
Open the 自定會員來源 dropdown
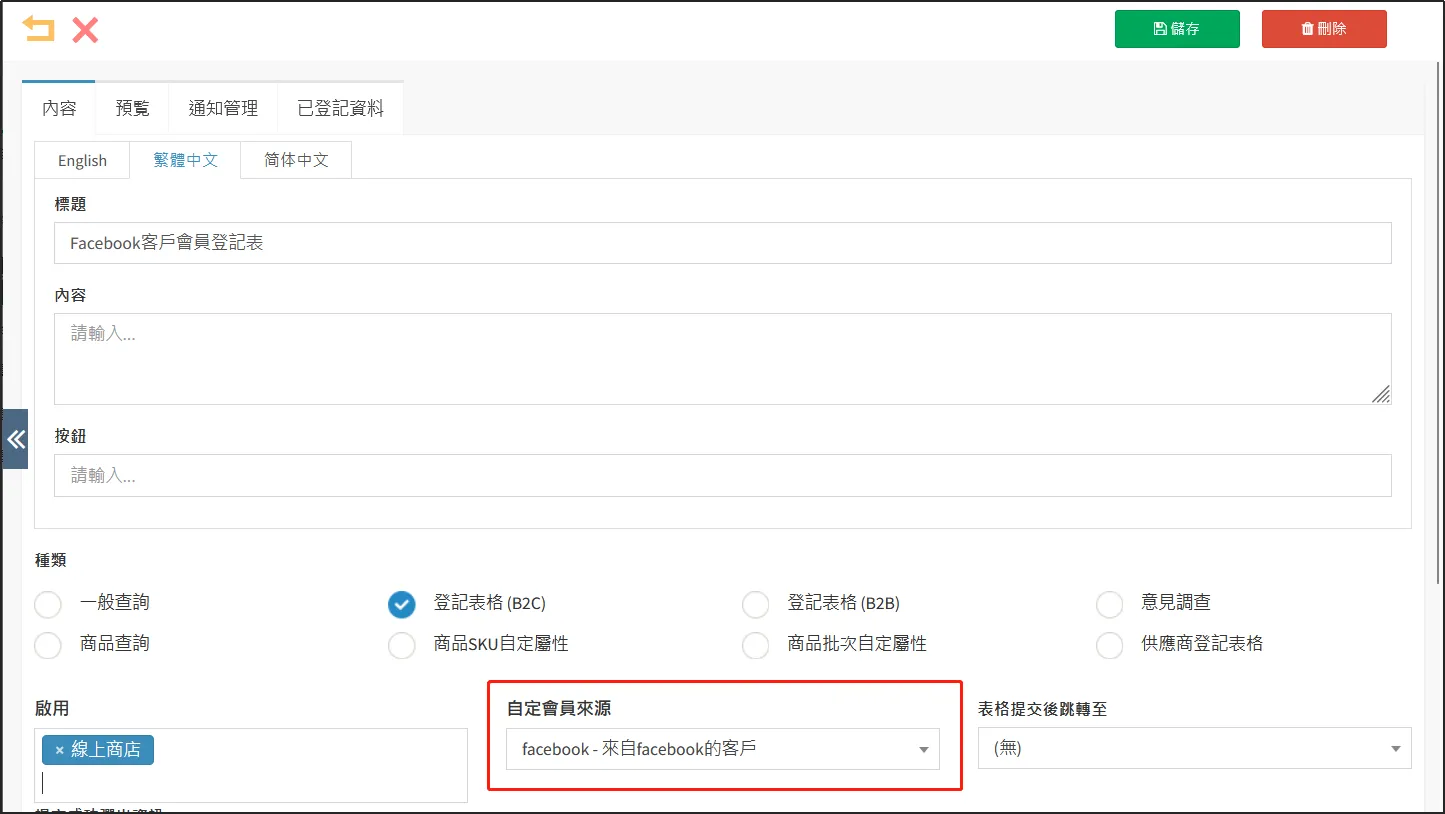click(722, 749)
